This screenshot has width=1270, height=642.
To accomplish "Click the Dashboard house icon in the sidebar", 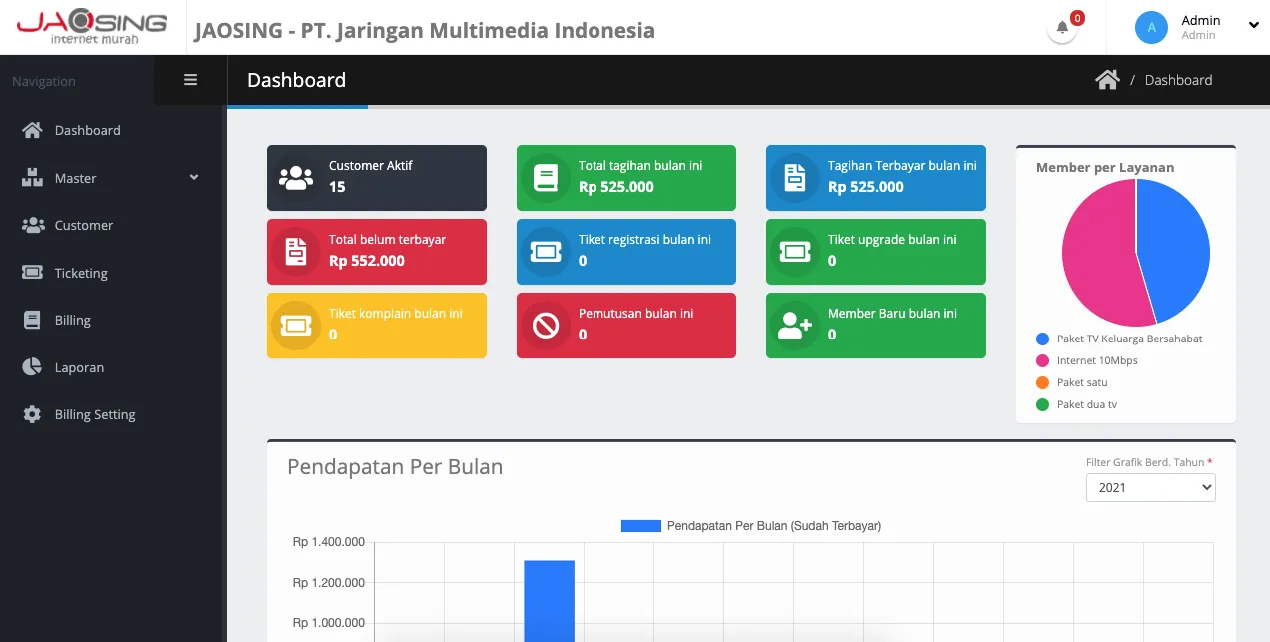I will [x=32, y=130].
